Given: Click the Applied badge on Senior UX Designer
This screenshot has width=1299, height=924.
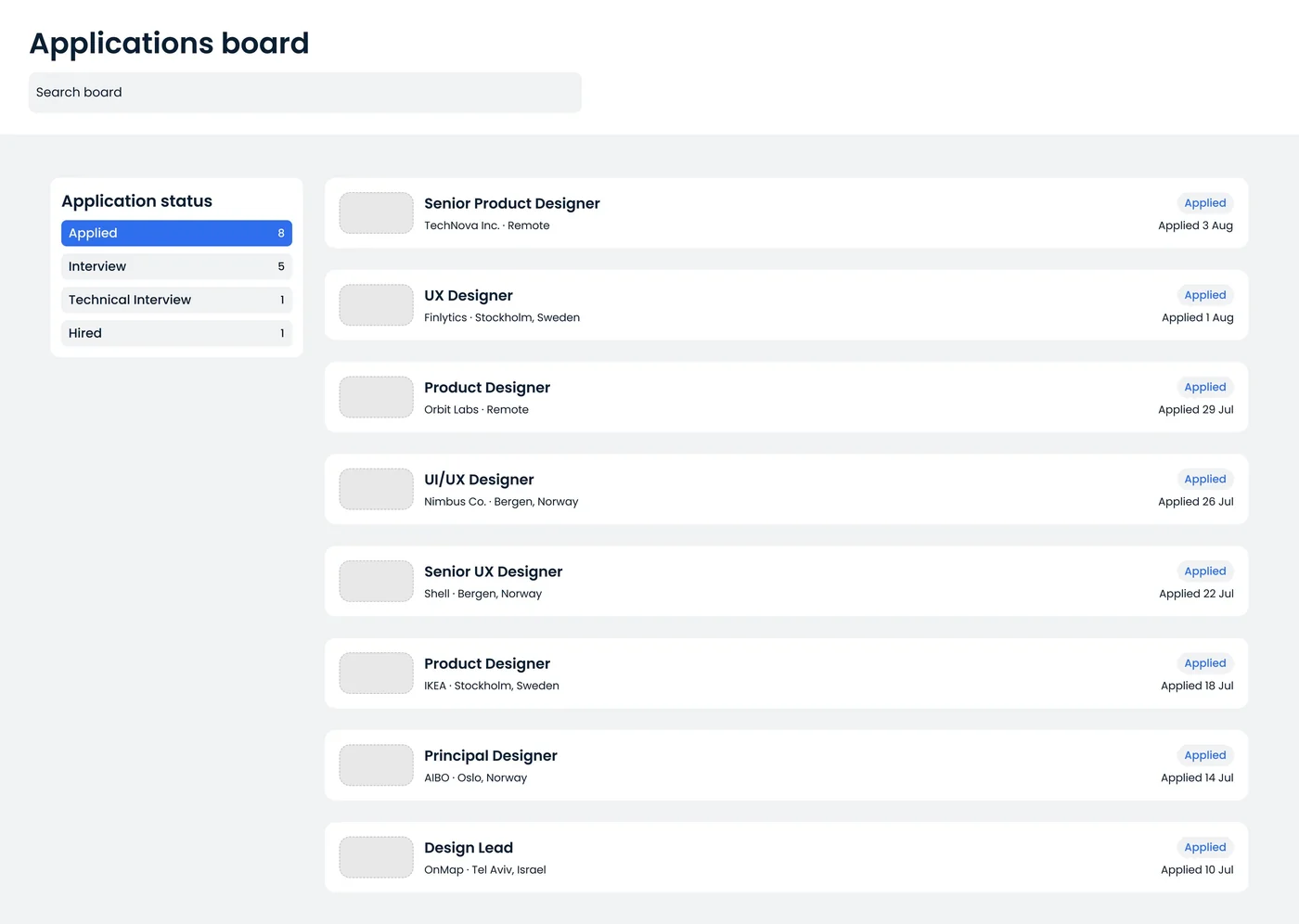Looking at the screenshot, I should [x=1204, y=571].
